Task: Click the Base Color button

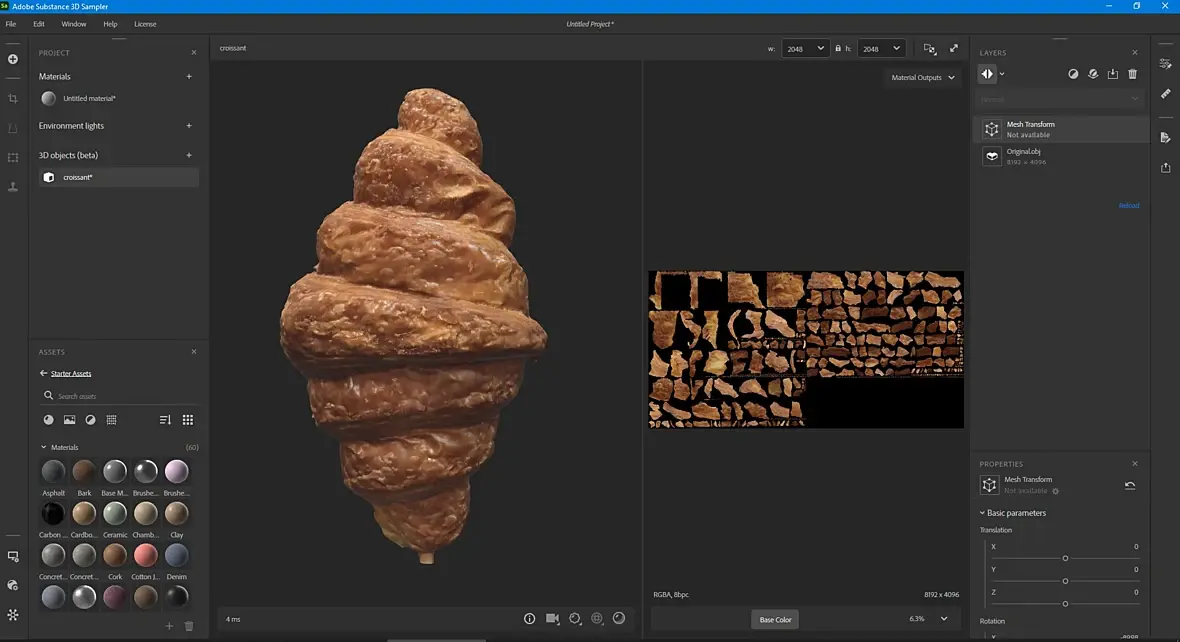Action: point(775,619)
